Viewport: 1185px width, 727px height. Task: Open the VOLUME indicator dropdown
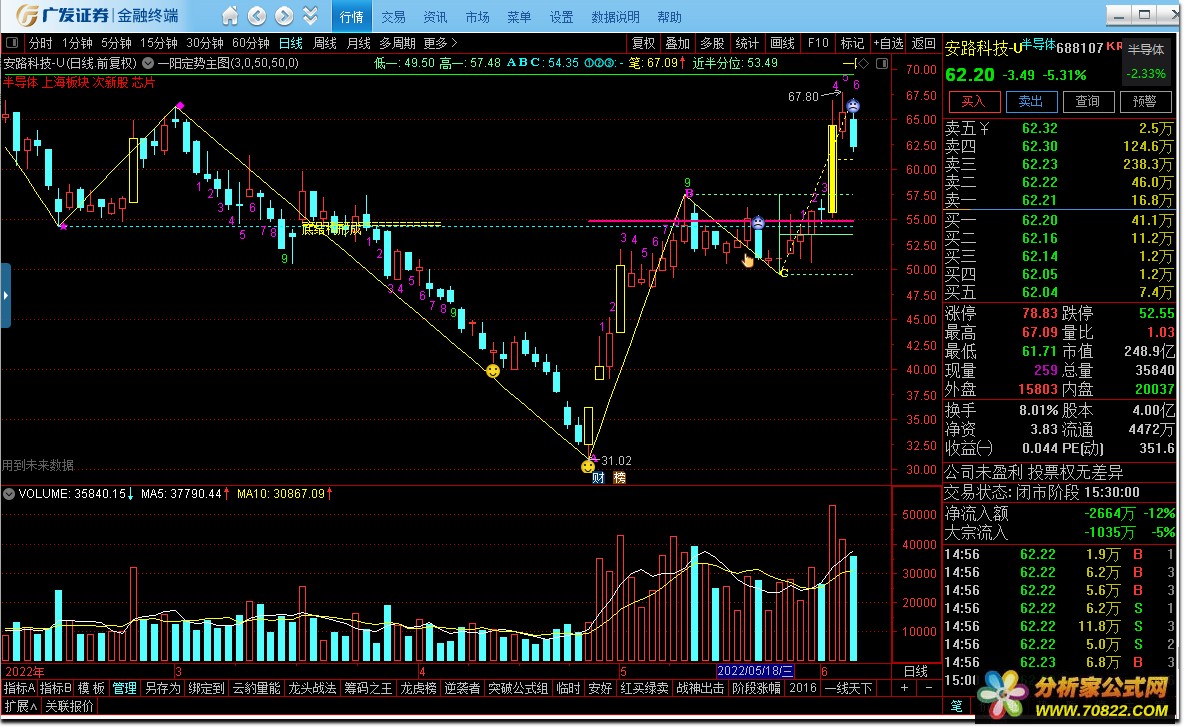coord(9,494)
